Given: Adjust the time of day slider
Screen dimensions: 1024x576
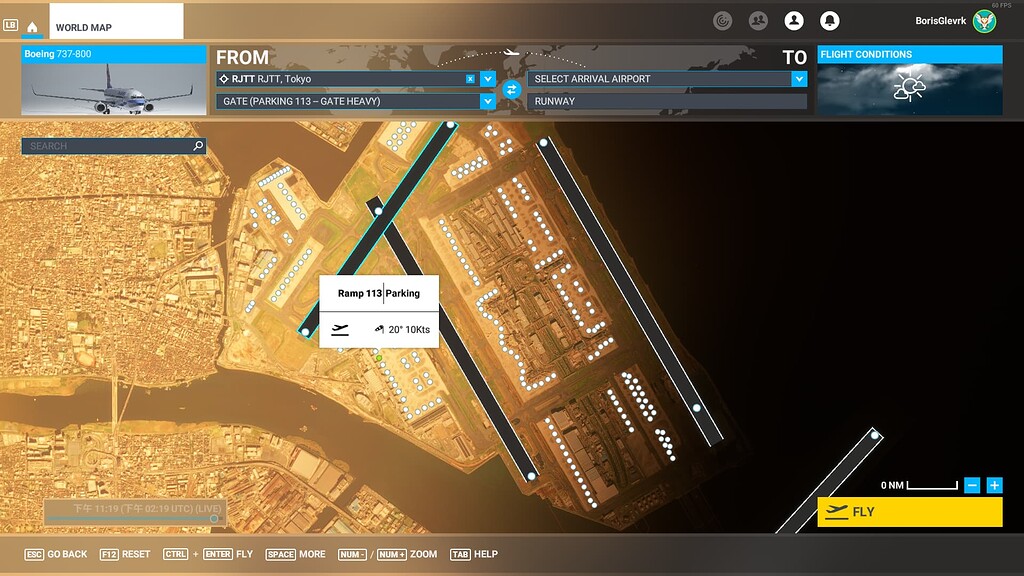Looking at the screenshot, I should tap(134, 519).
